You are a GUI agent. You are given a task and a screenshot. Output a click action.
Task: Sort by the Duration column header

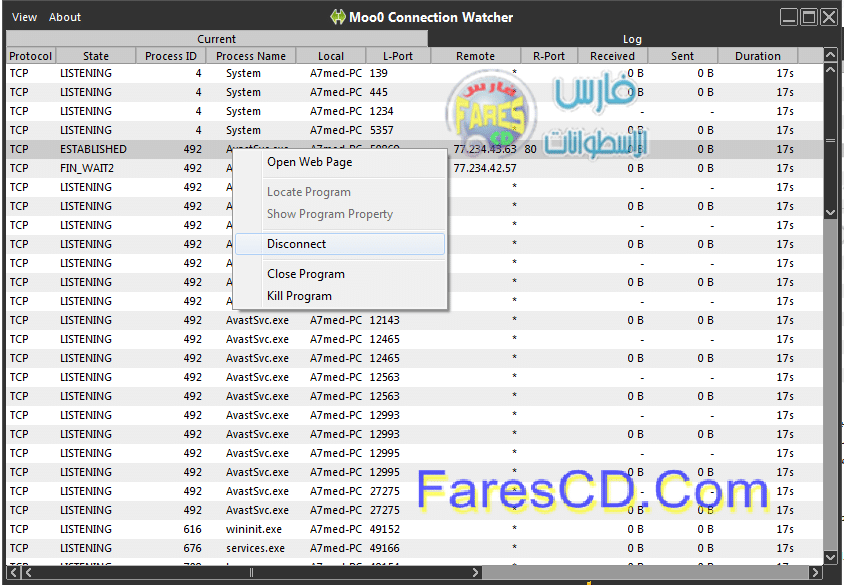758,56
